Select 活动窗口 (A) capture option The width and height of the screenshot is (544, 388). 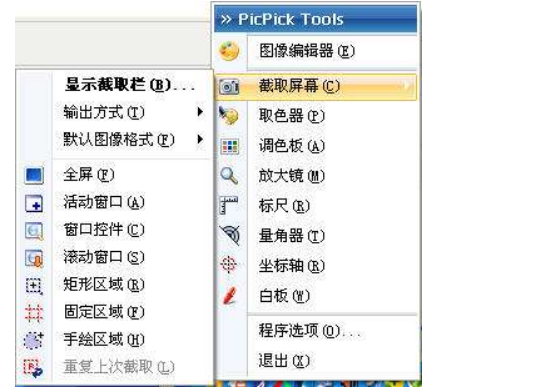pyautogui.click(x=115, y=202)
